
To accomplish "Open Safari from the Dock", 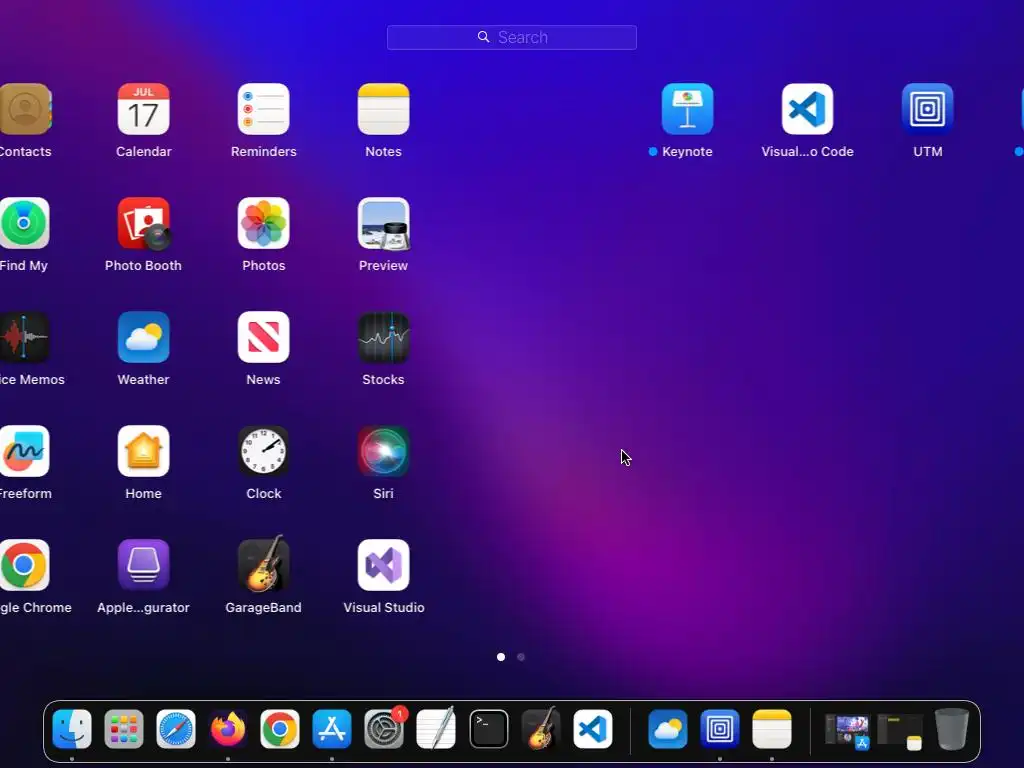I will [x=176, y=728].
